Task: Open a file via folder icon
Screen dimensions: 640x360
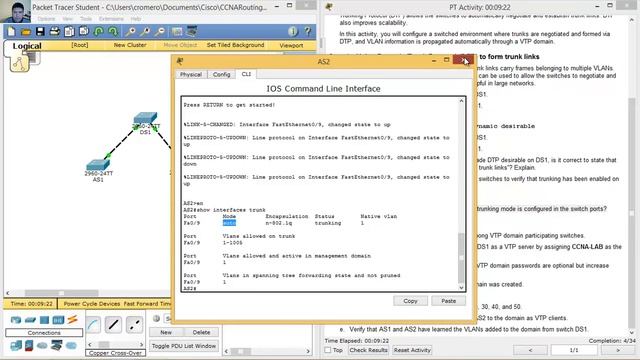Action: click(26, 31)
